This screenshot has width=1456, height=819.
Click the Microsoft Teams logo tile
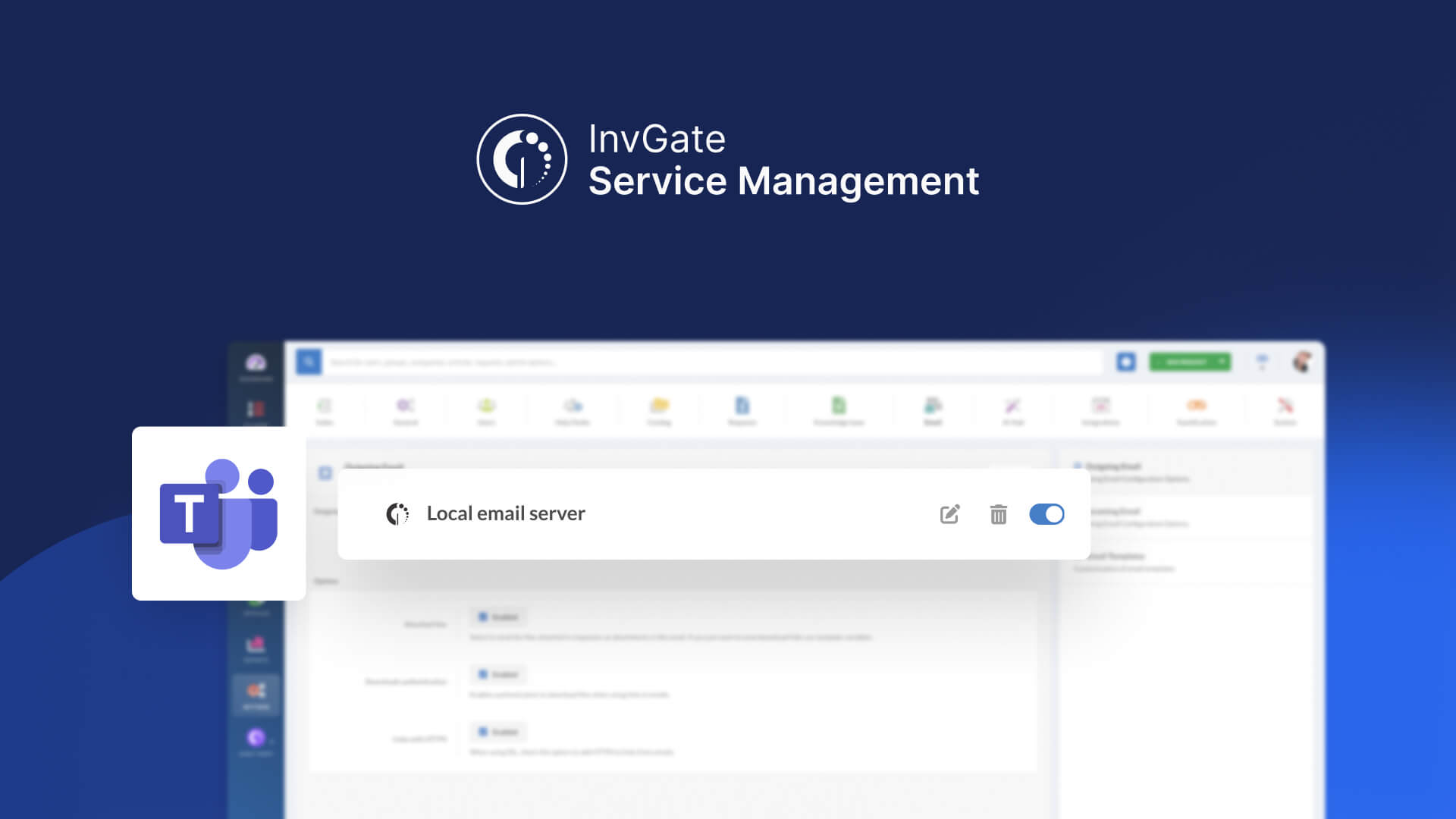tap(218, 513)
